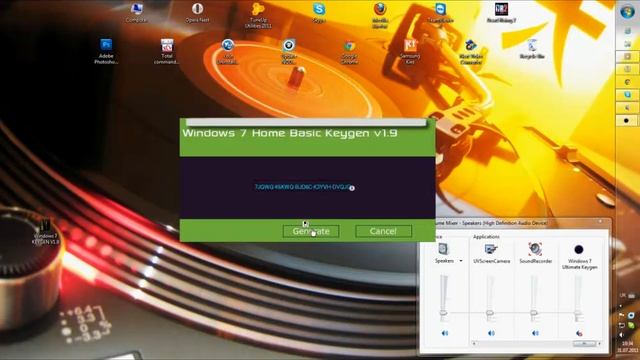640x360 pixels.
Task: Open the Mozilla Firefox desktop icon
Action: pos(380,16)
